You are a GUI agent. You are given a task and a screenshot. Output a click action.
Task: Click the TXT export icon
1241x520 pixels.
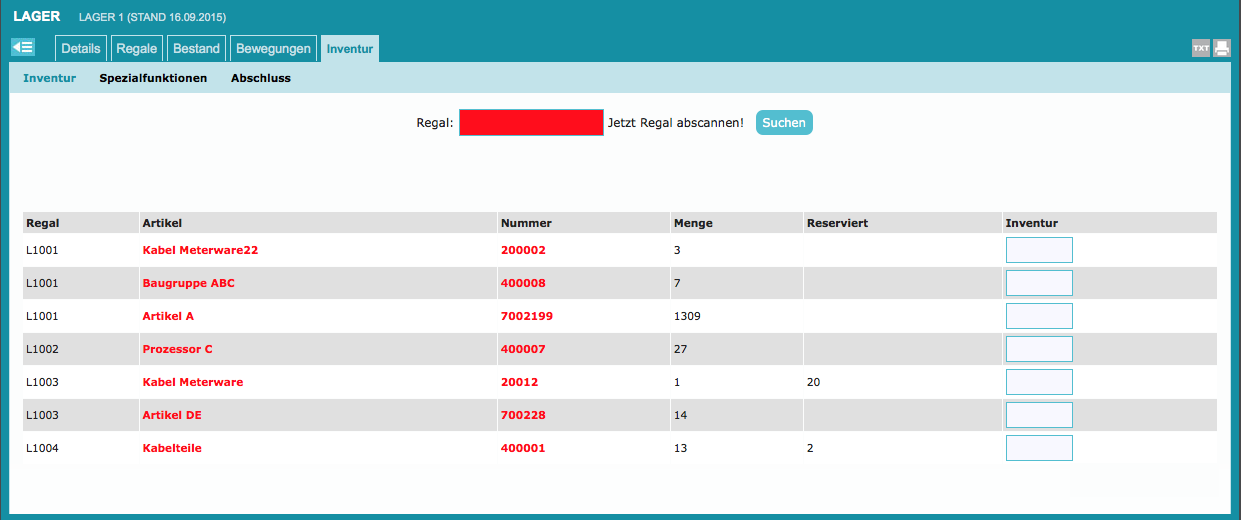[x=1200, y=49]
